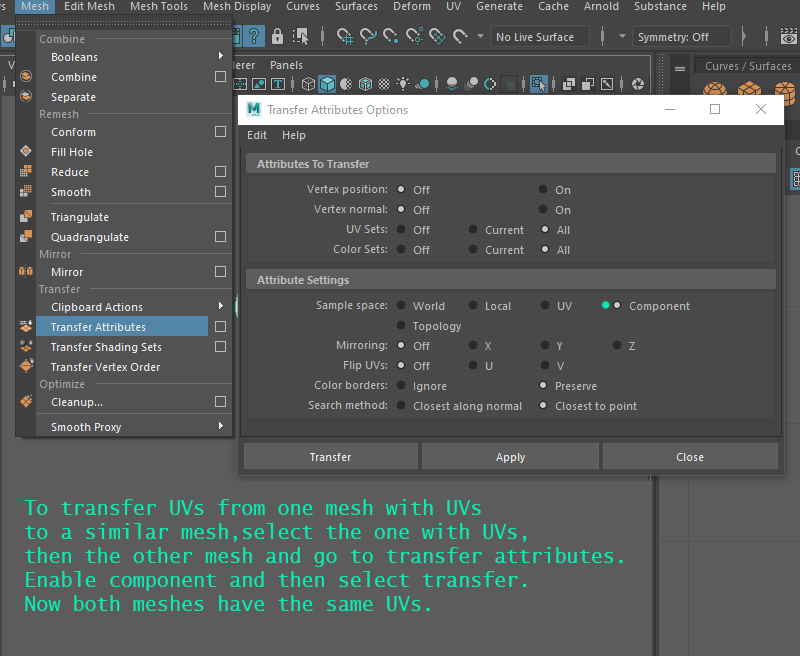Open the dialog's Help menu
This screenshot has width=800, height=656.
(x=293, y=135)
